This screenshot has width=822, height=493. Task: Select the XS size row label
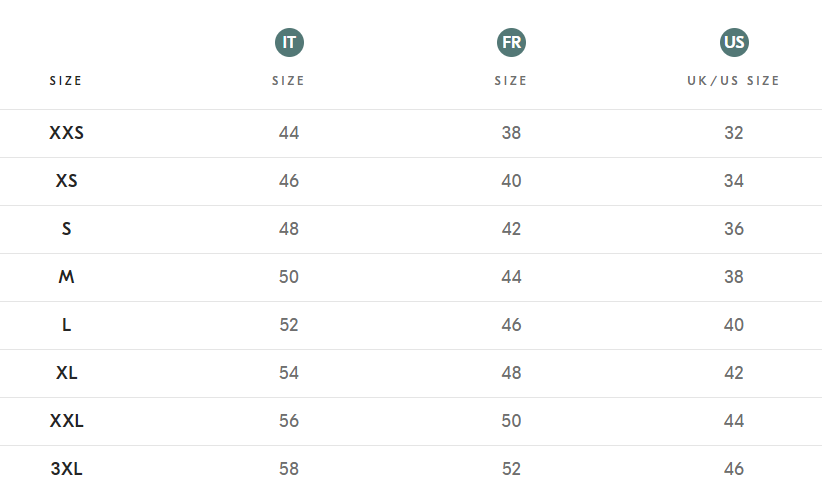click(66, 181)
